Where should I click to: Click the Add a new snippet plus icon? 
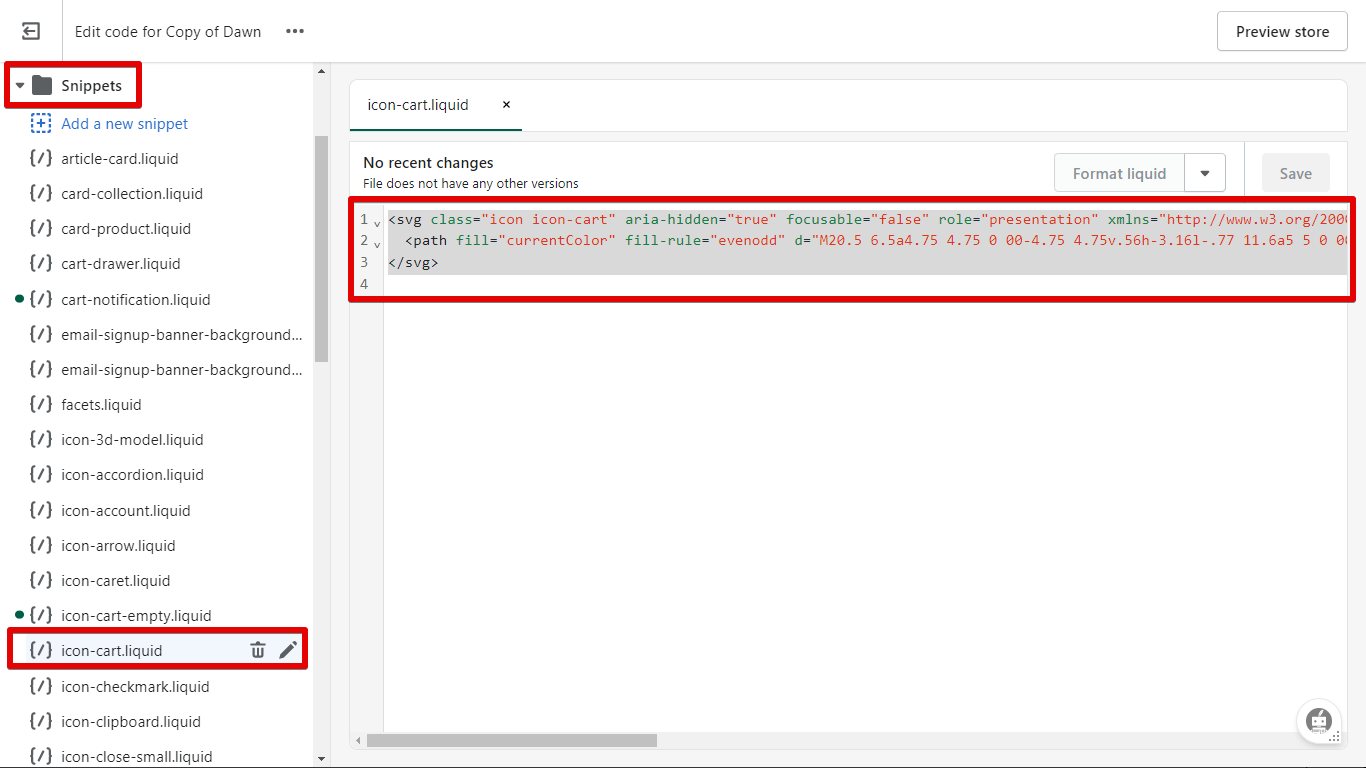[41, 124]
